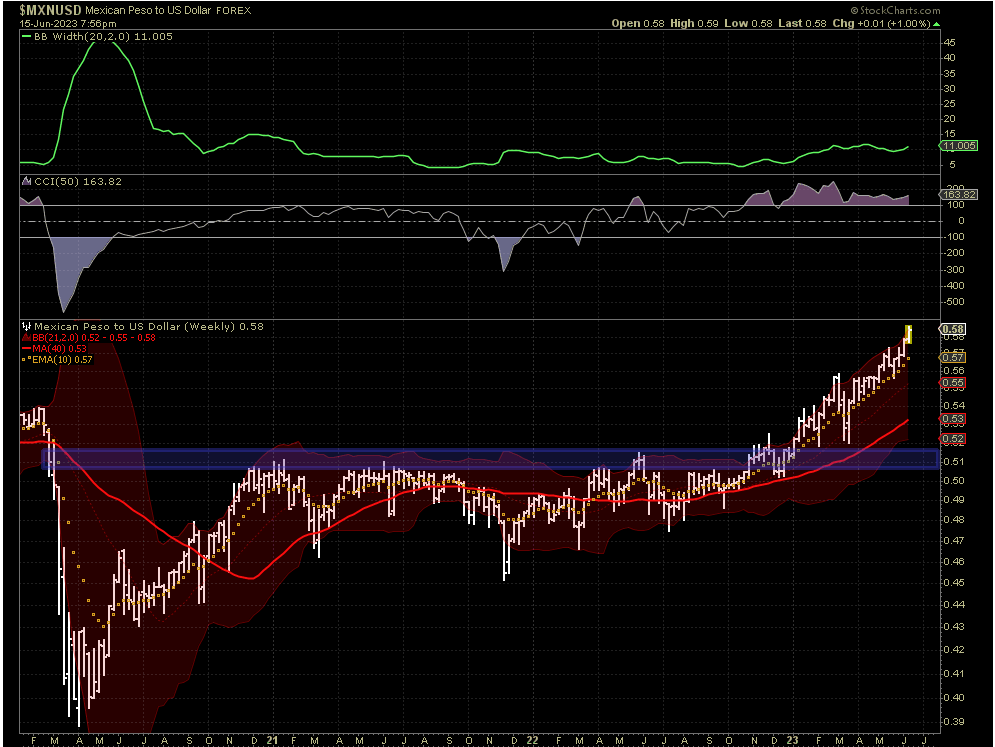
Task: Click the yellow highlighted latest weekly candle
Action: point(909,334)
